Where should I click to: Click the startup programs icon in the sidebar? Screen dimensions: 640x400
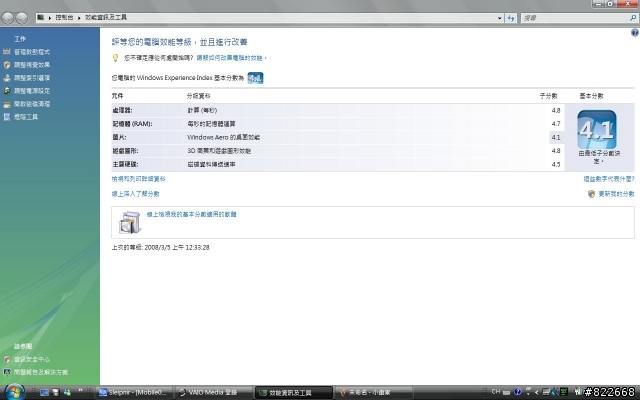coord(7,51)
